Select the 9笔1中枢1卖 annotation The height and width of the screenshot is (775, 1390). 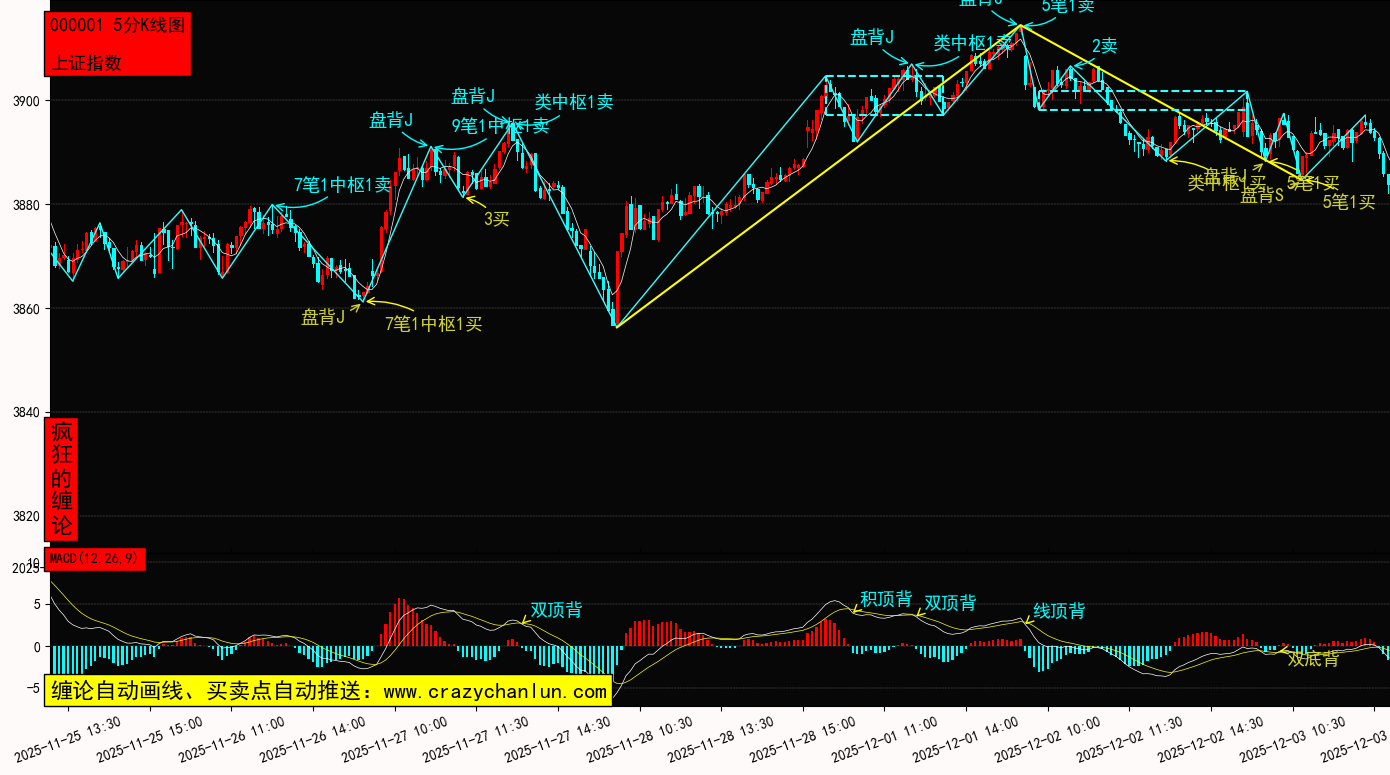tap(500, 126)
